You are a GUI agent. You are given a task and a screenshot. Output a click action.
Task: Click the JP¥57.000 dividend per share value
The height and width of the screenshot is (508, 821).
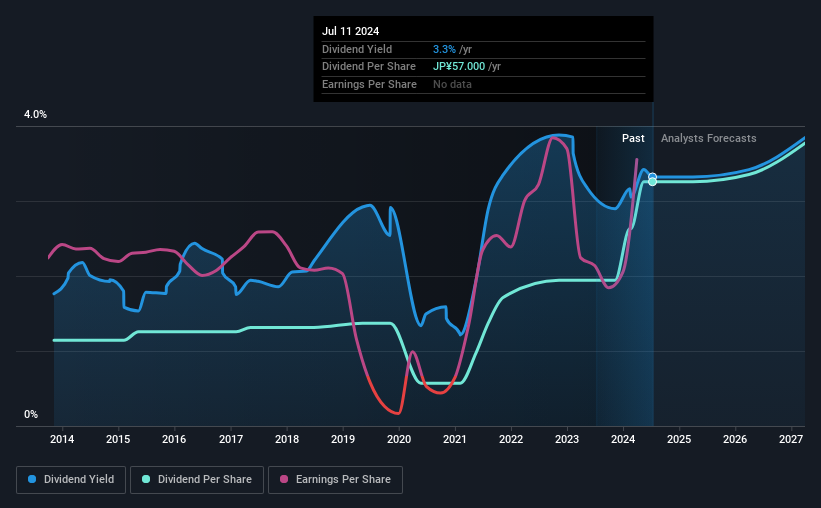point(459,67)
